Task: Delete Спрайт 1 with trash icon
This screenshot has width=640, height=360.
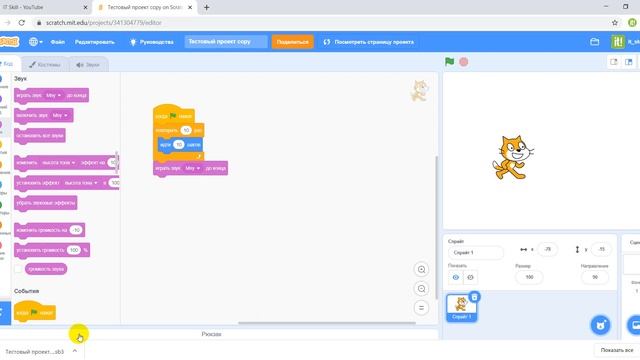Action: tap(474, 297)
